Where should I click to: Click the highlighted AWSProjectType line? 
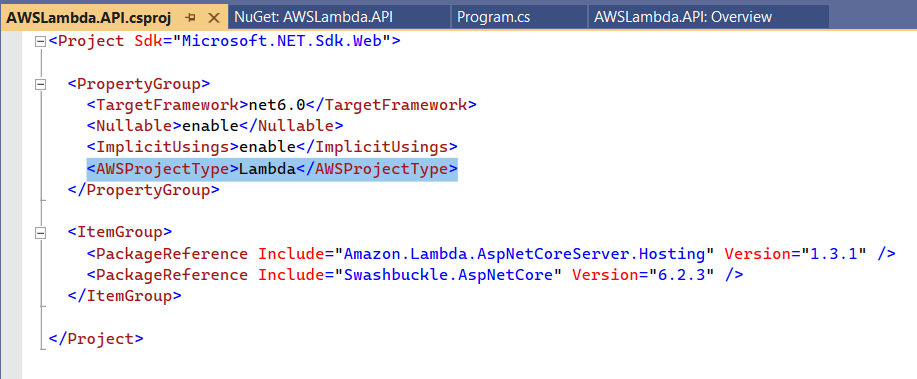(x=272, y=169)
